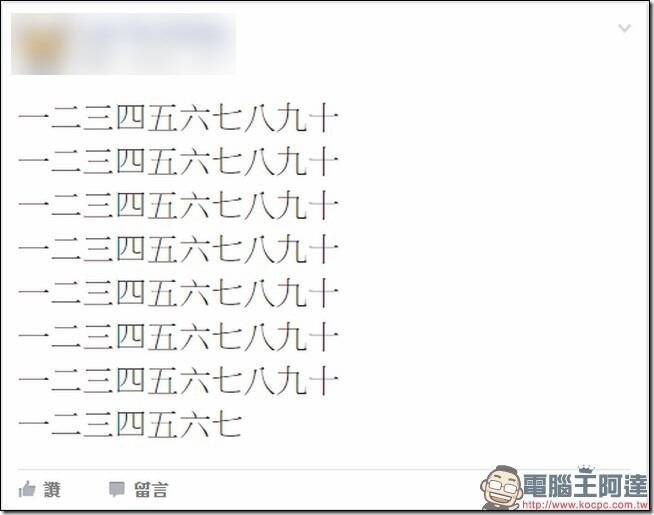Image resolution: width=654 pixels, height=515 pixels.
Task: Open the www.kocpc.com.tw watermark link
Action: tap(585, 505)
